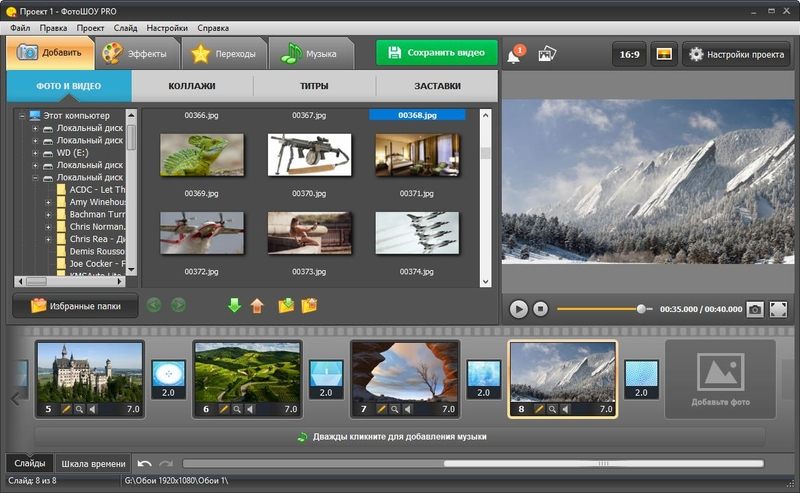Screen dimensions: 800x493
Task: Switch to Шкала времени view
Action: pos(93,463)
